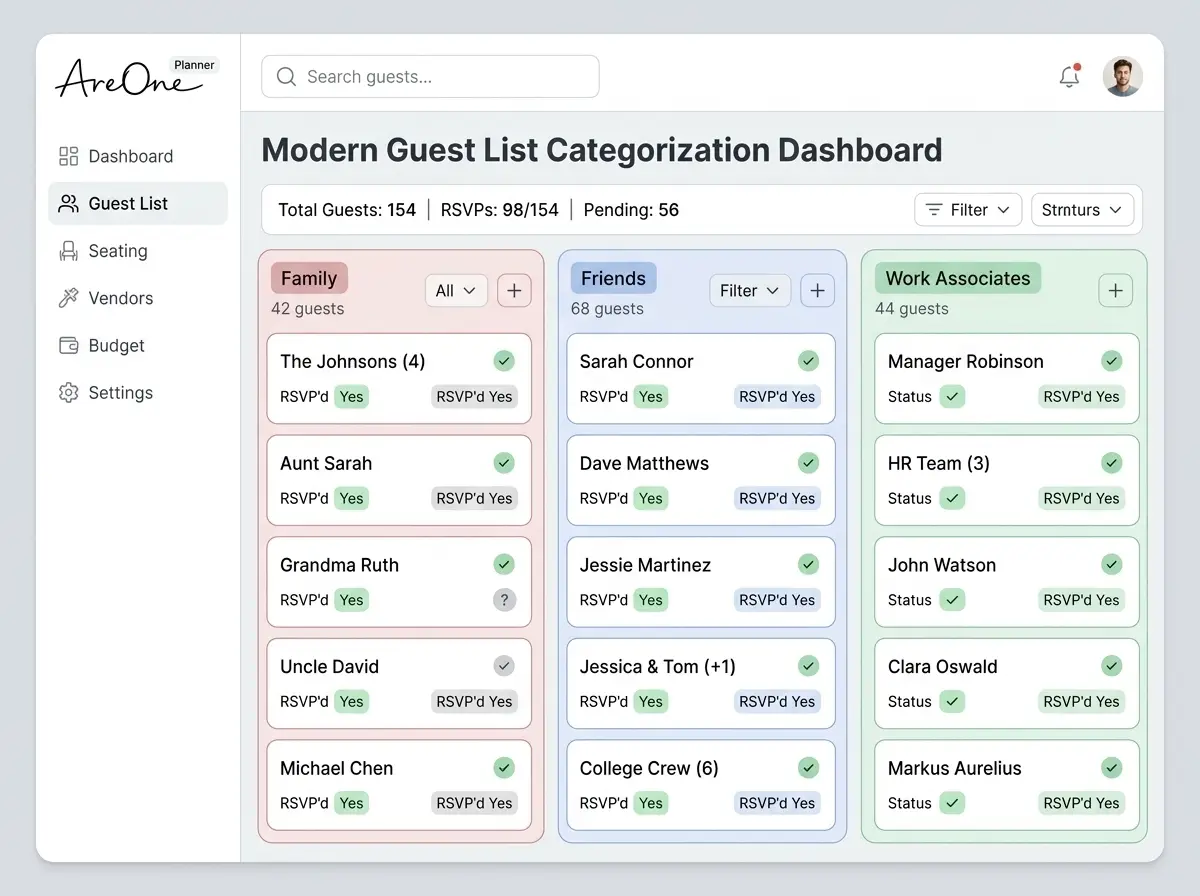The height and width of the screenshot is (896, 1200).
Task: Click RSVPs: 98/154 stat
Action: click(x=500, y=210)
